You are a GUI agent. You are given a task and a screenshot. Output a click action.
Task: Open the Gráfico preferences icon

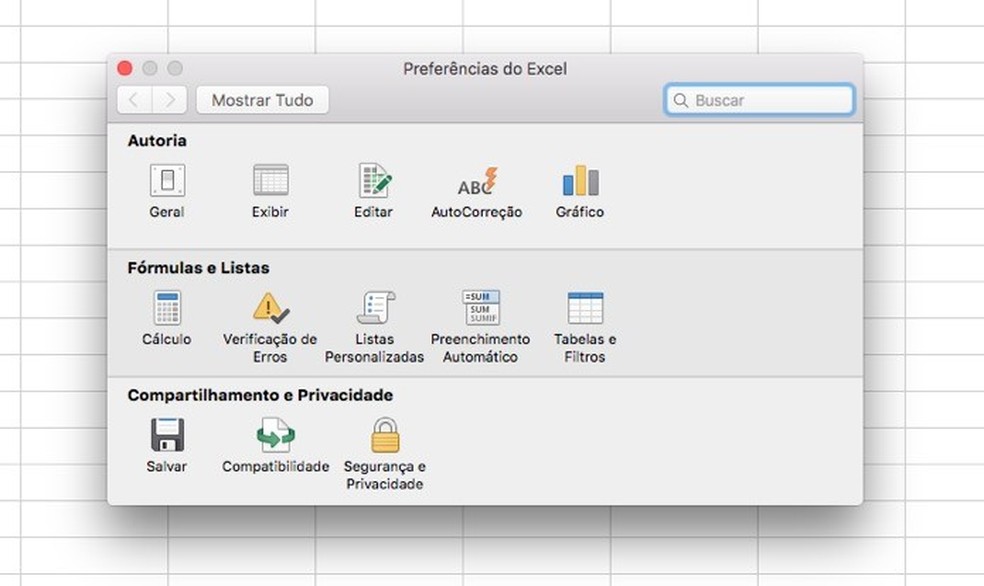pyautogui.click(x=580, y=181)
